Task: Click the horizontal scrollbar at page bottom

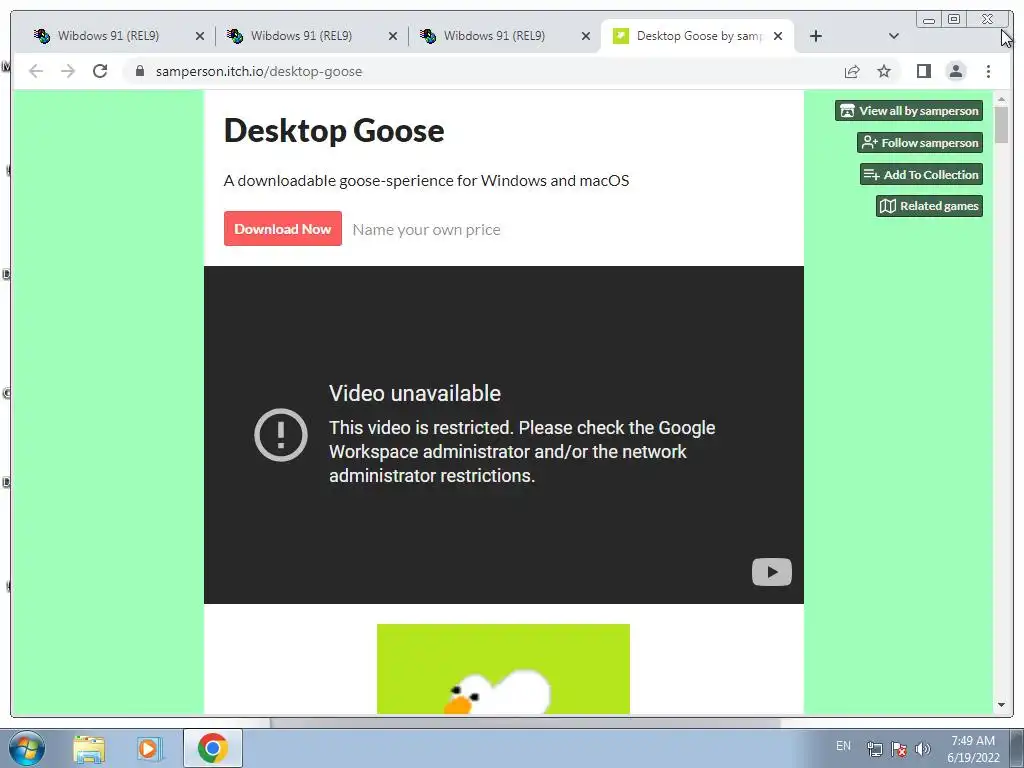Action: pyautogui.click(x=525, y=722)
